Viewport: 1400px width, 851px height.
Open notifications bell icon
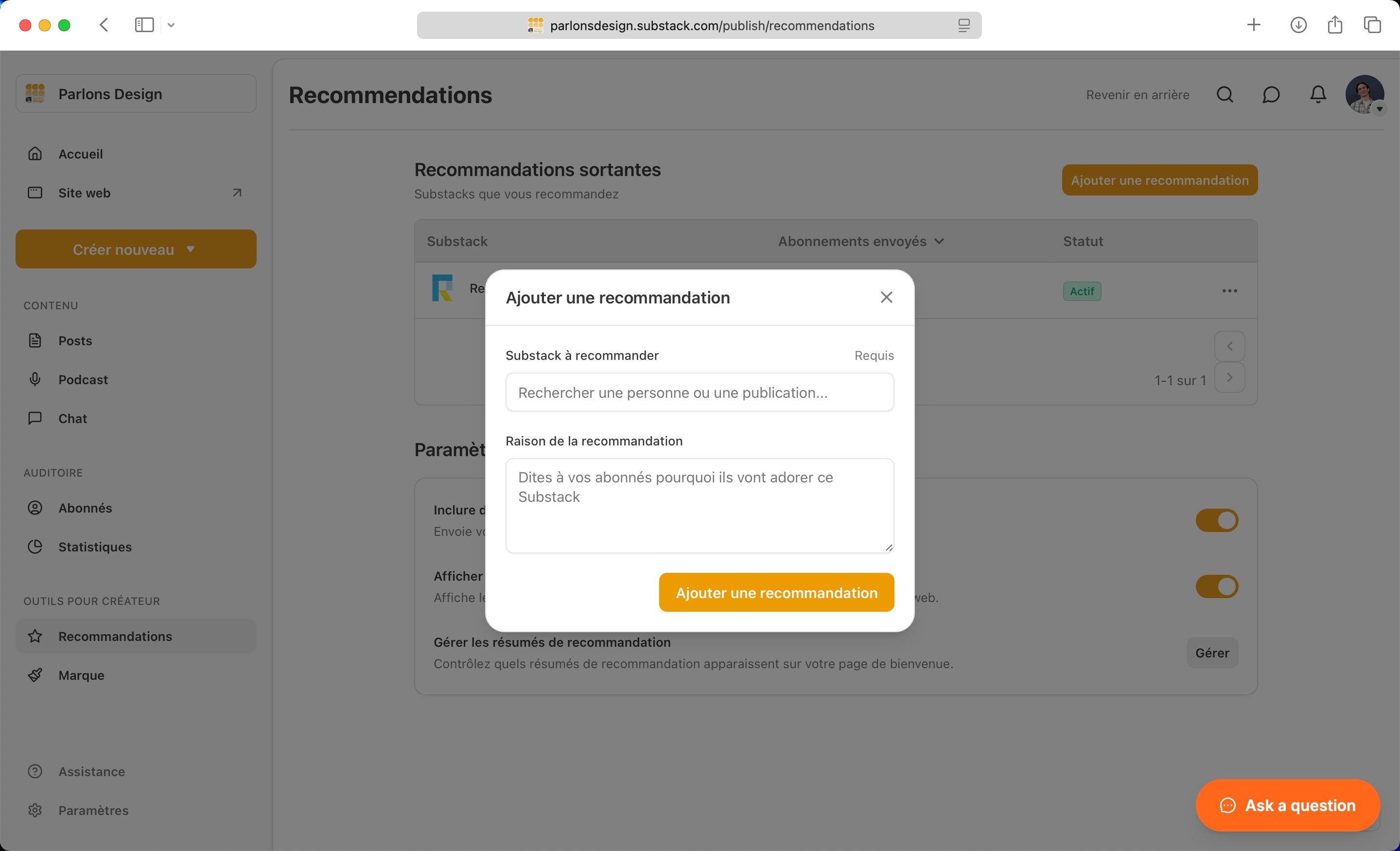[x=1318, y=94]
